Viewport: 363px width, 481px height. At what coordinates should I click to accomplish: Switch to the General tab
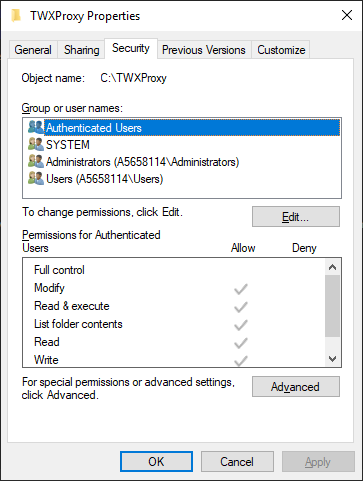point(33,50)
